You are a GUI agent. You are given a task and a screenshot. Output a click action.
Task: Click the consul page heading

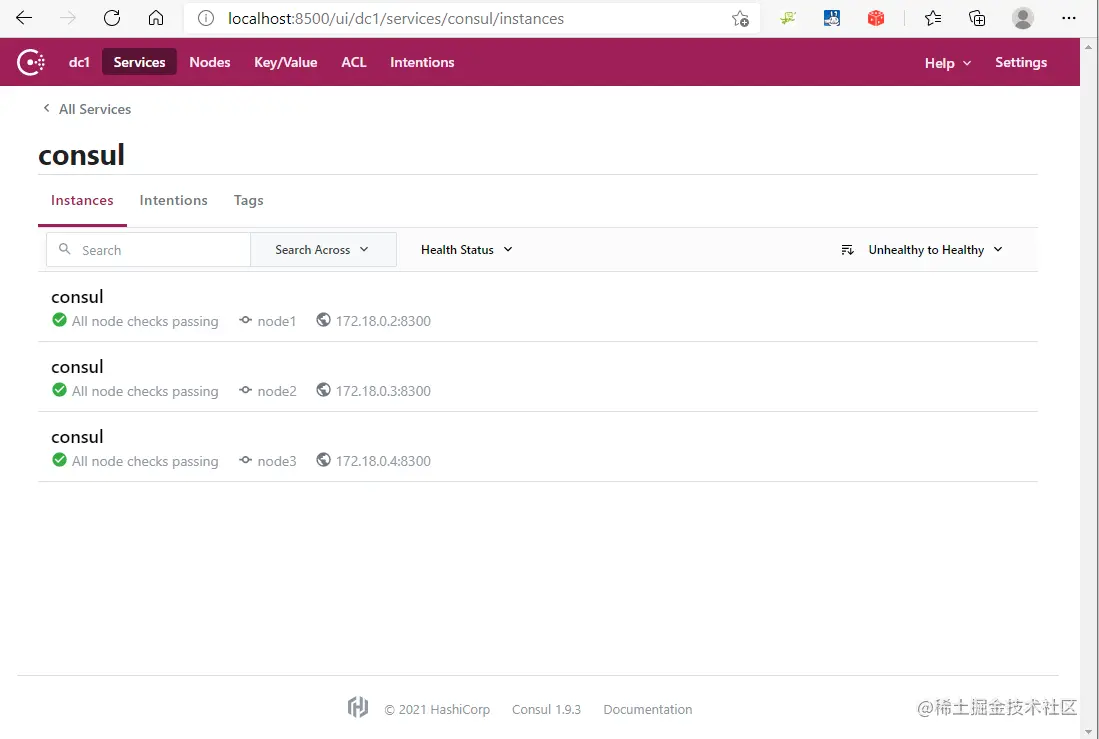coord(81,155)
